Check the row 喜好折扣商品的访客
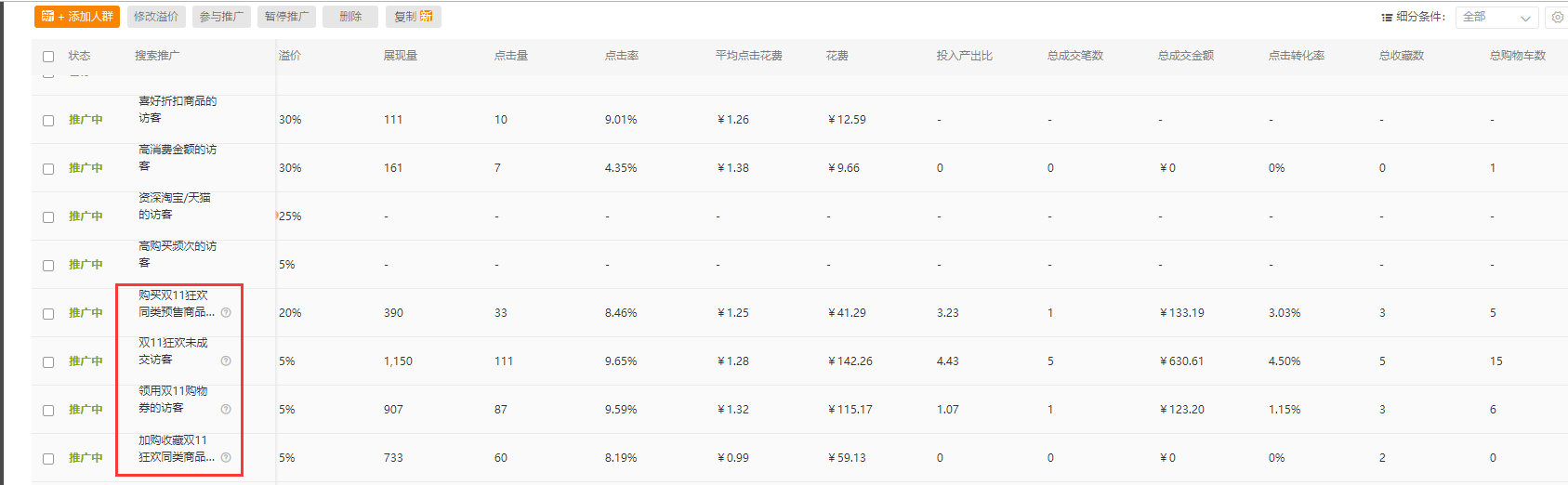The image size is (1568, 485). 48,121
